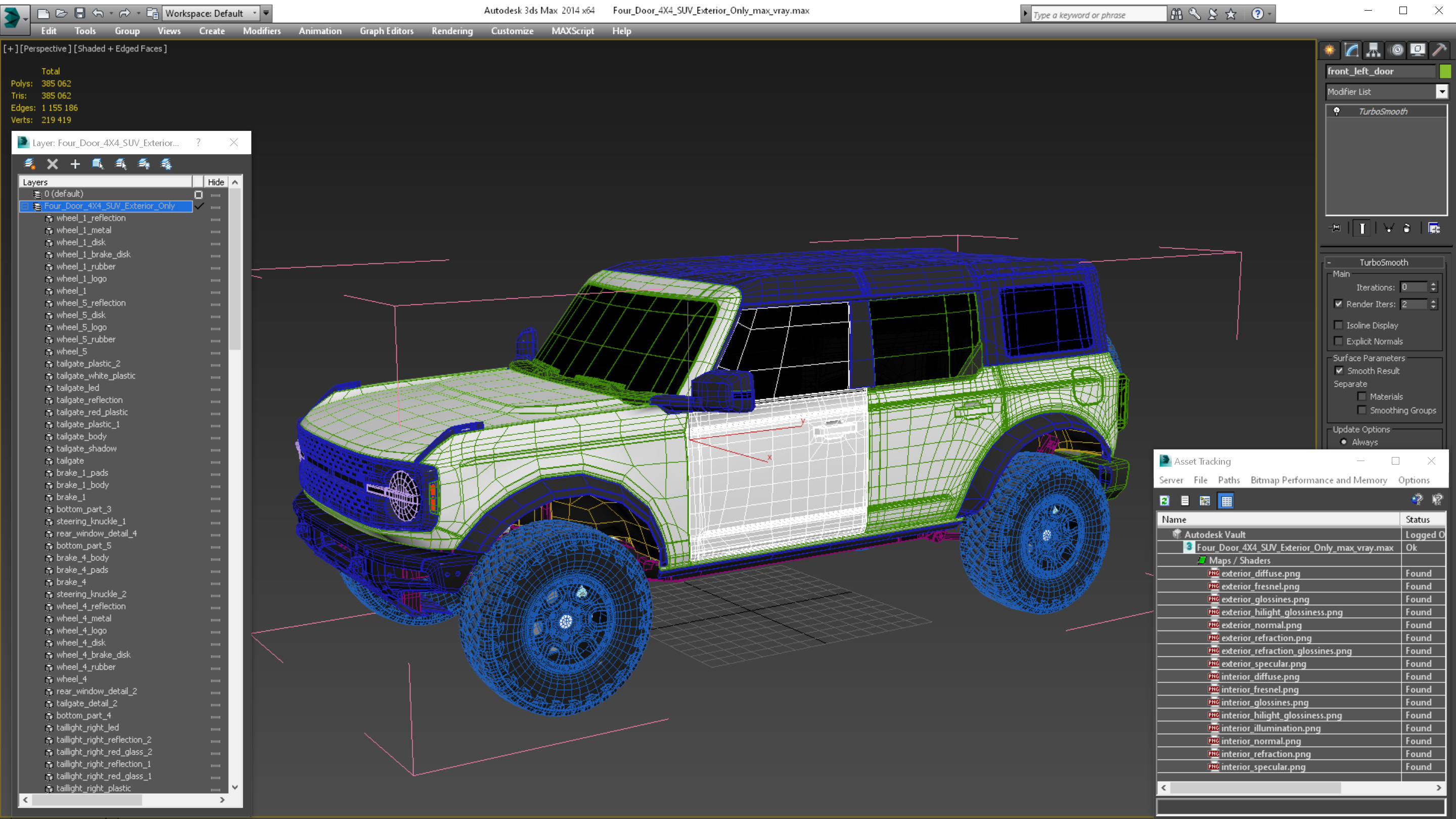Open the Display command panel tab
Image resolution: width=1456 pixels, height=819 pixels.
pos(1418,51)
